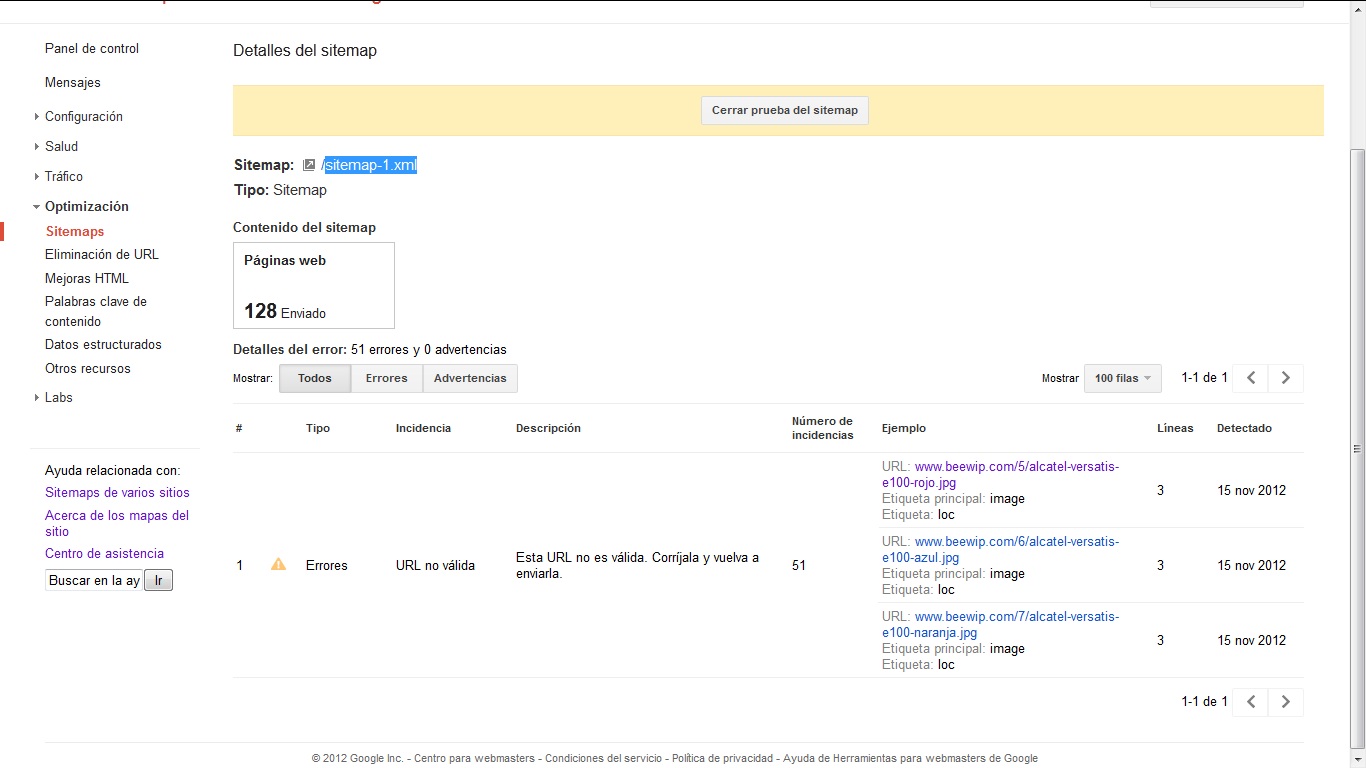
Task: Open Ayuda de Herramientas para webmasters link
Action: (x=910, y=758)
